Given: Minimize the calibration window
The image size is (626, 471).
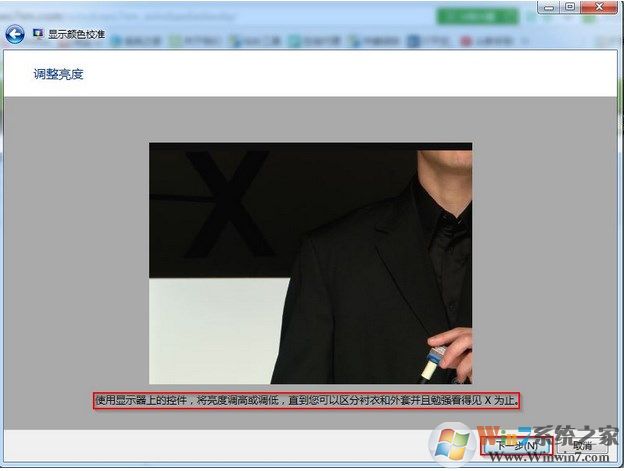Looking at the screenshot, I should pyautogui.click(x=549, y=7).
